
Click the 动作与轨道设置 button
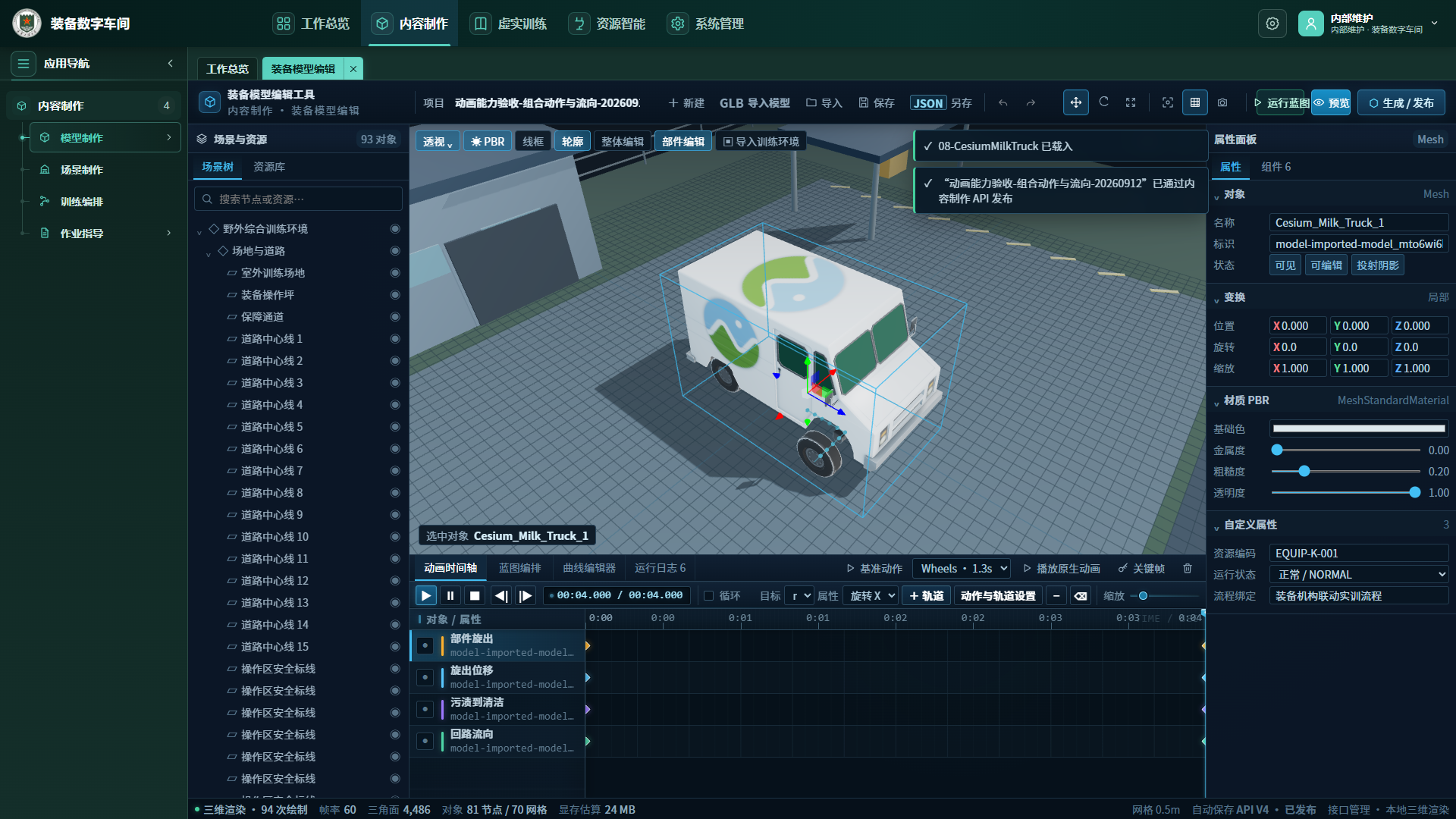pos(998,596)
